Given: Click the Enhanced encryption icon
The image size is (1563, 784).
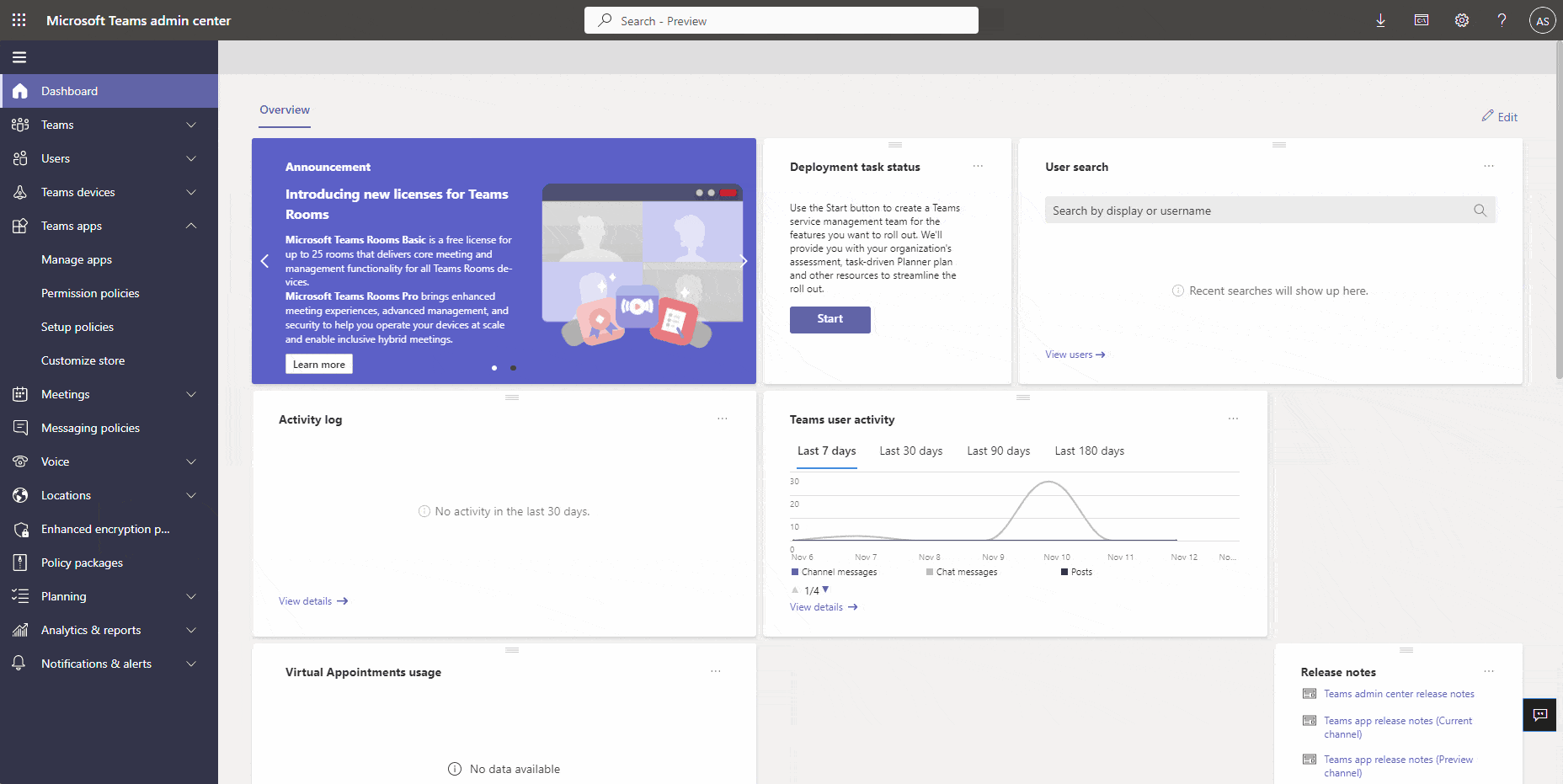Looking at the screenshot, I should (x=20, y=529).
